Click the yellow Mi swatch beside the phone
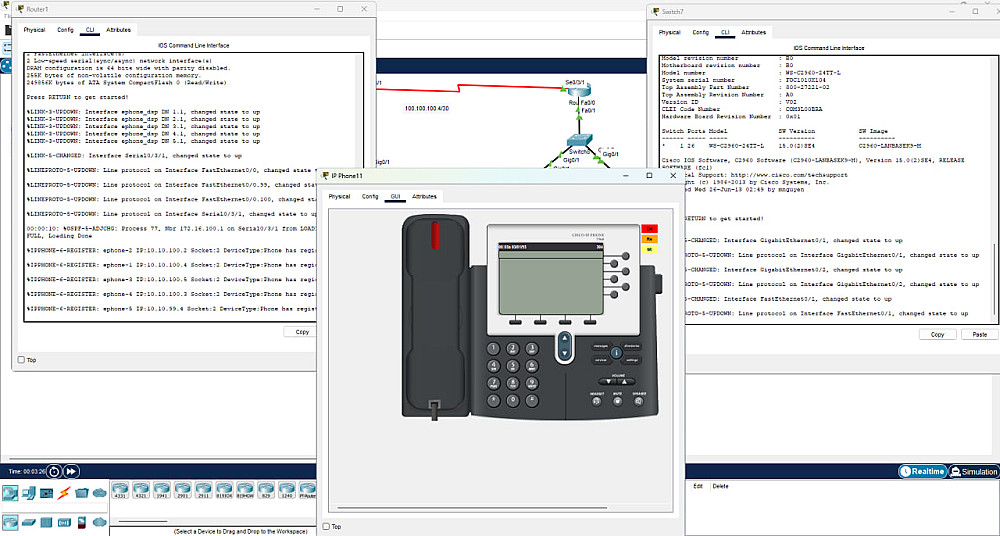The height and width of the screenshot is (536, 1000). 650,249
